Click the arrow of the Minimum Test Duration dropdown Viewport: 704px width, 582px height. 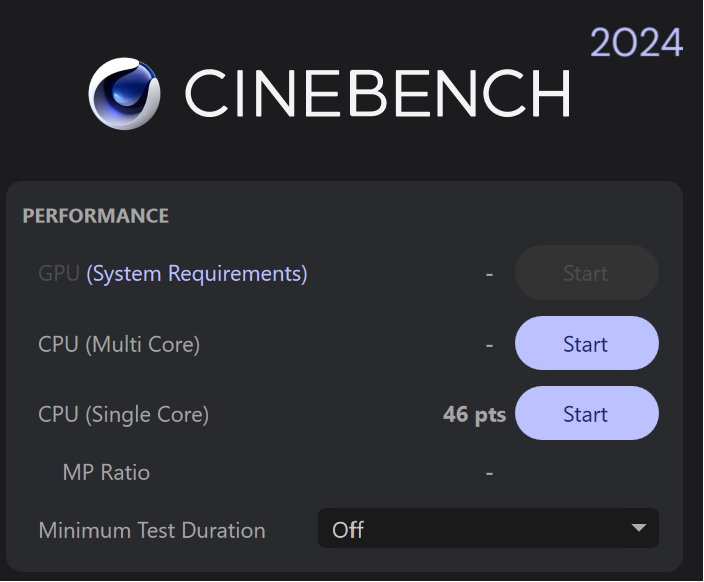[x=639, y=529]
